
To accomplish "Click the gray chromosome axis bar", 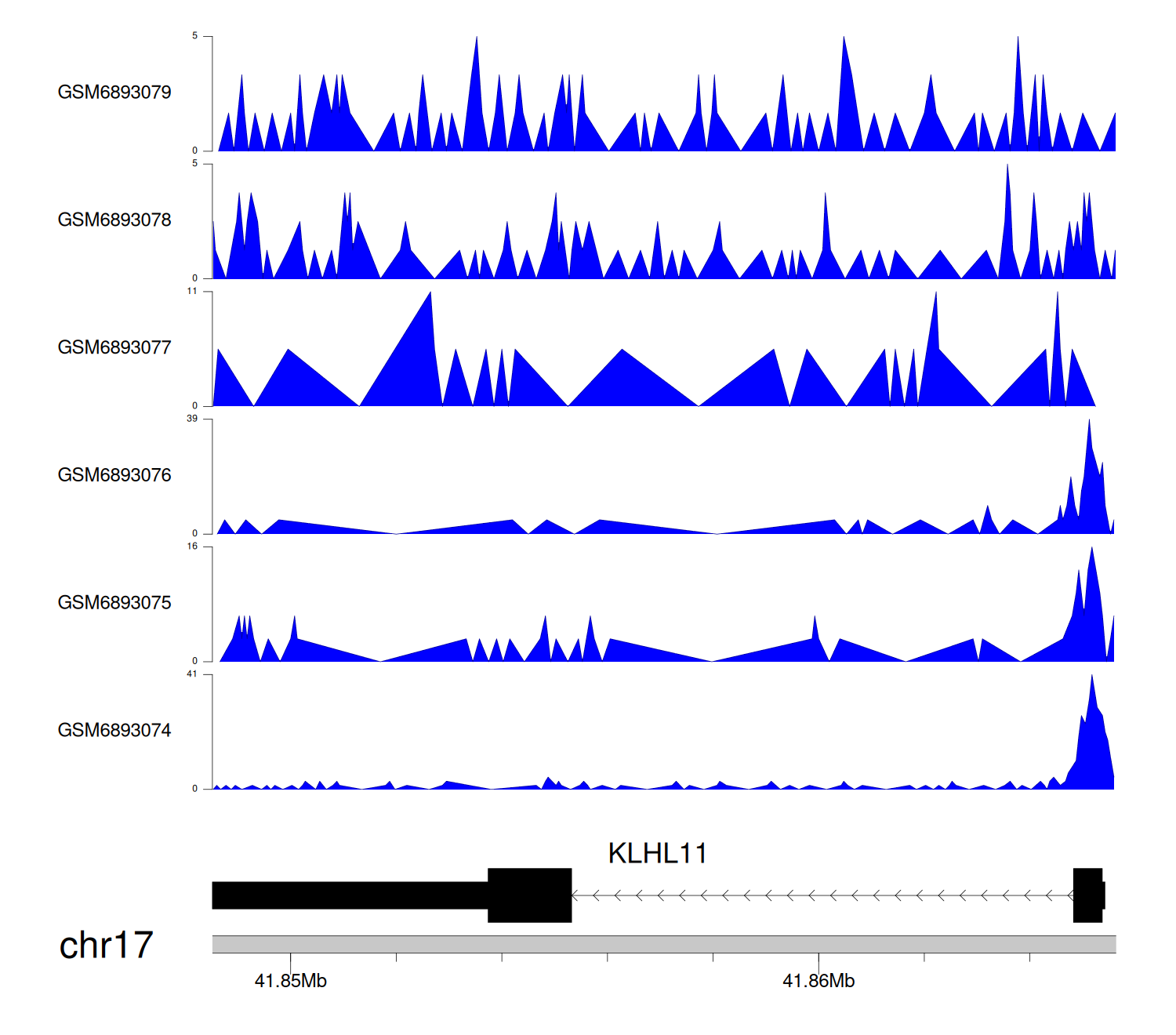I will [663, 944].
